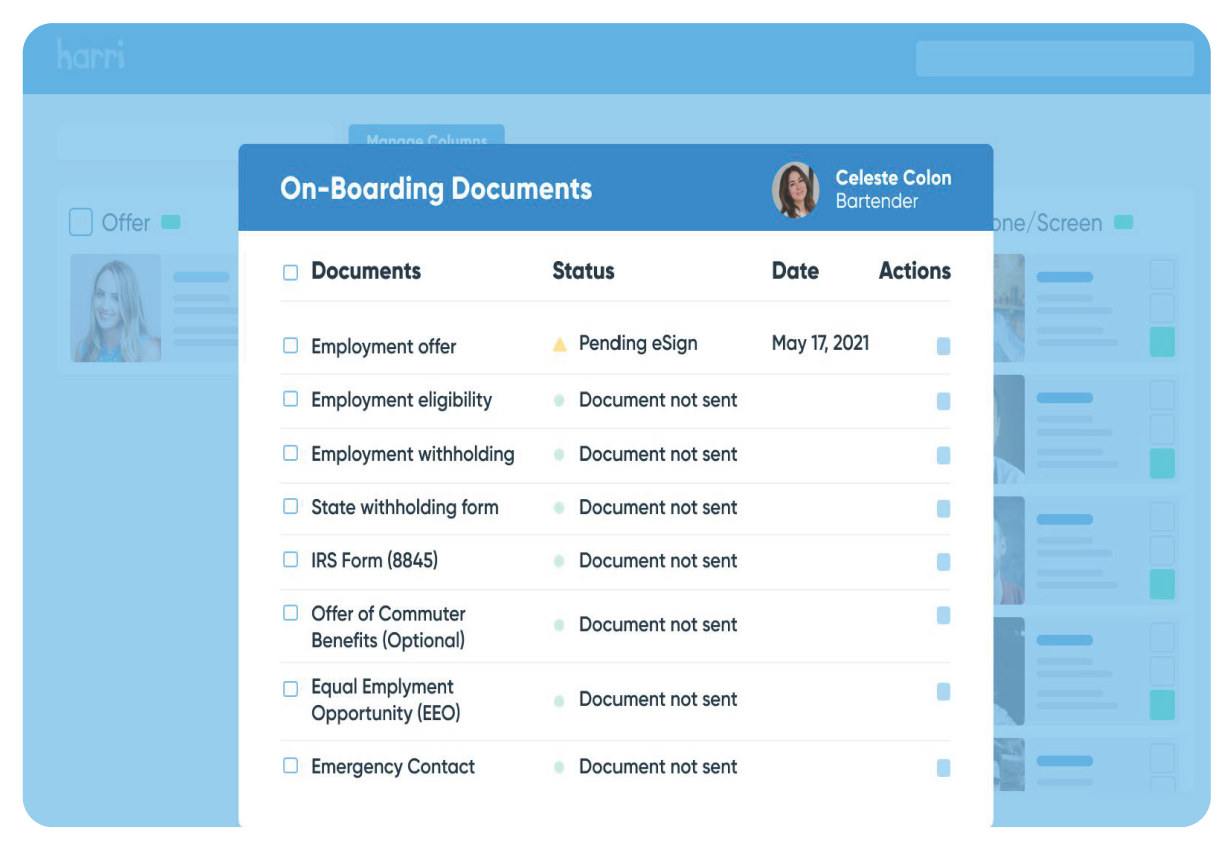Click the search field in top bar
This screenshot has height=847, width=1231.
click(1054, 58)
